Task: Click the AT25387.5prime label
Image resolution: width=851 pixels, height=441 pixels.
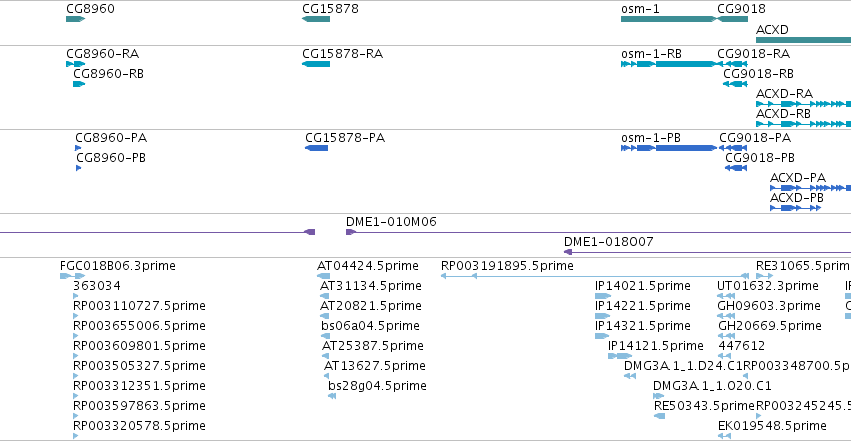Action: 372,346
